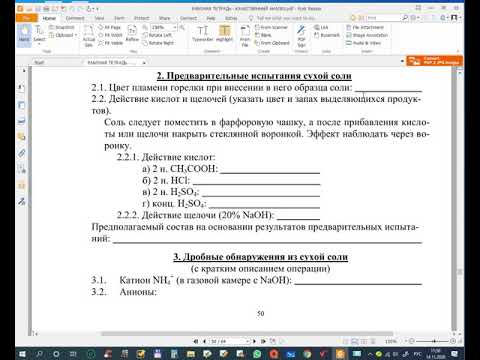The width and height of the screenshot is (480, 360).
Task: Switch to the Start document tab
Action: click(39, 62)
